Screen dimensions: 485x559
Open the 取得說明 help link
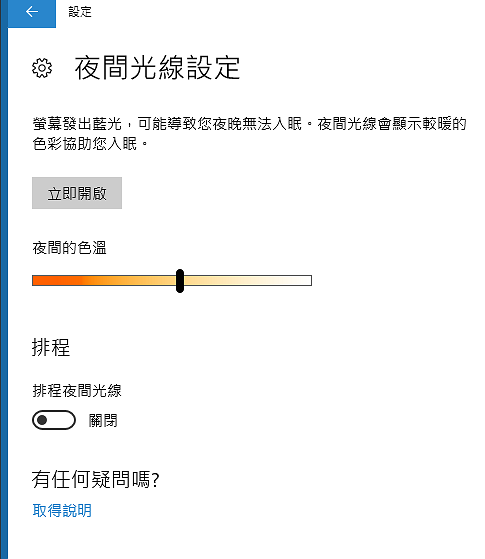(62, 511)
